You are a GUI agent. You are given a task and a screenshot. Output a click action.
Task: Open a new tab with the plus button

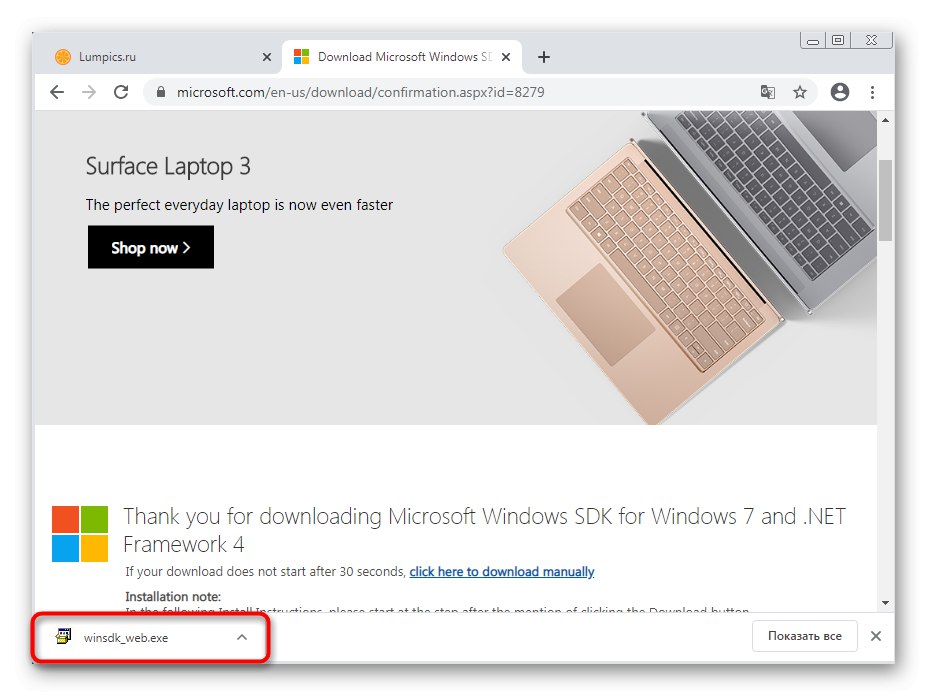(544, 57)
